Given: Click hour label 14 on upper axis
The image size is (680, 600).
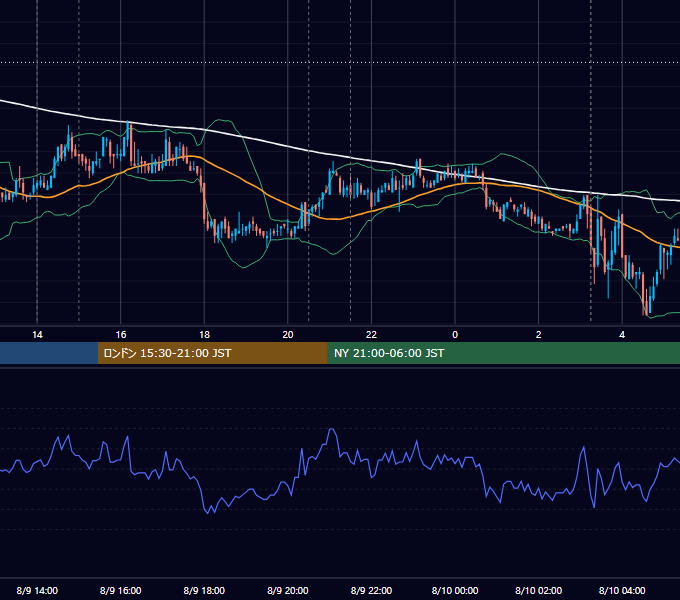Looking at the screenshot, I should (x=37, y=335).
